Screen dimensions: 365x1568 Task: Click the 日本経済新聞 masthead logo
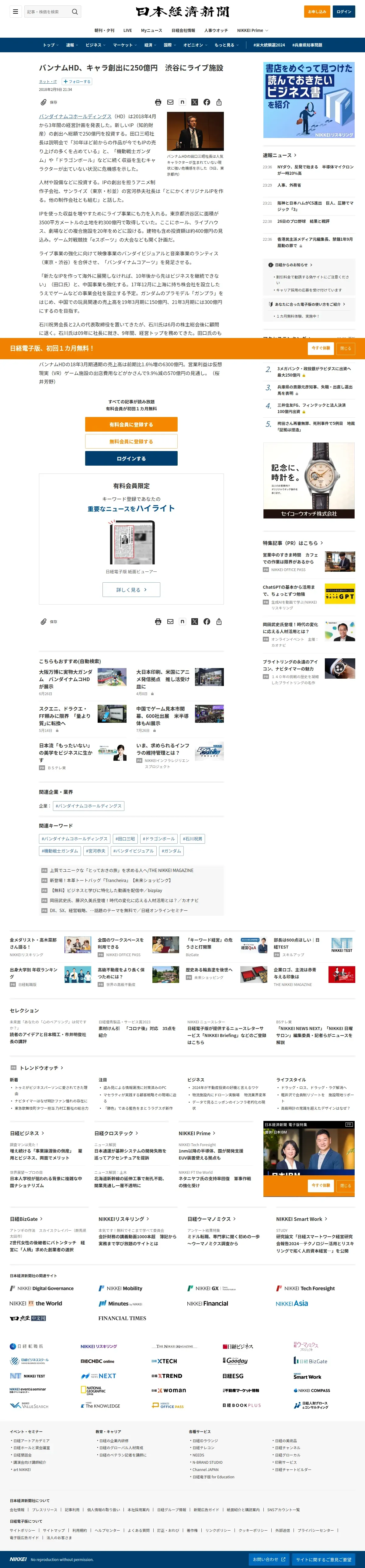183,12
